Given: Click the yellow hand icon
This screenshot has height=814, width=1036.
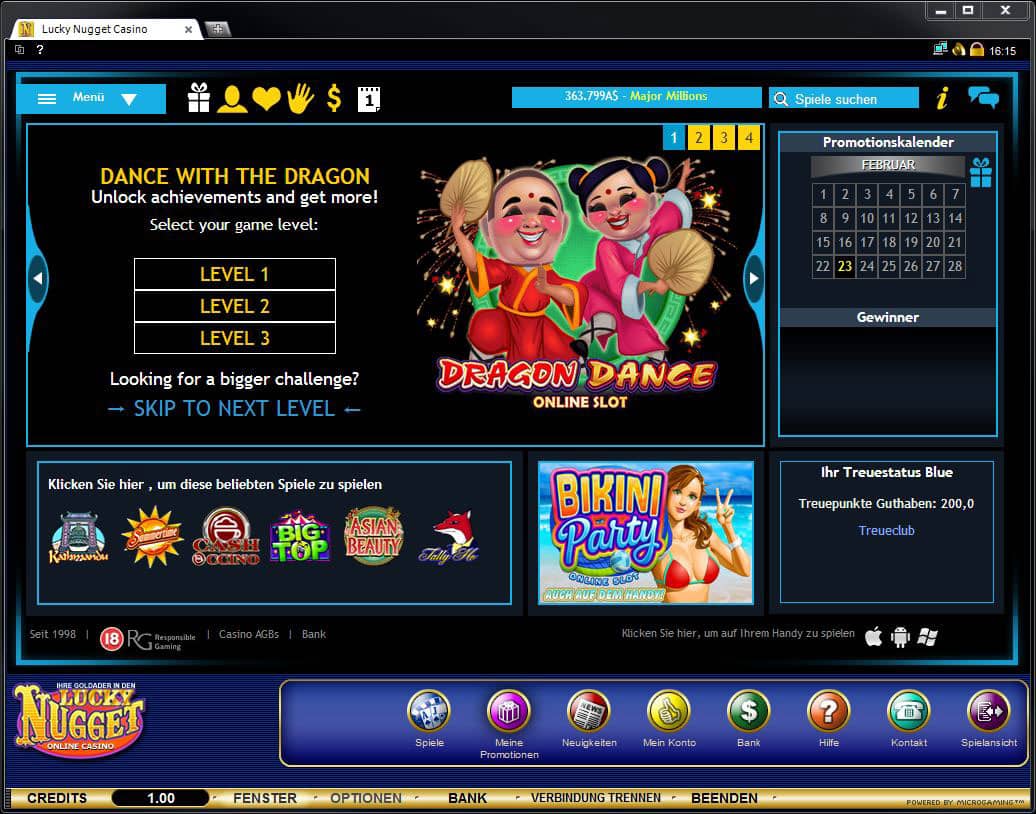Looking at the screenshot, I should click(x=300, y=98).
